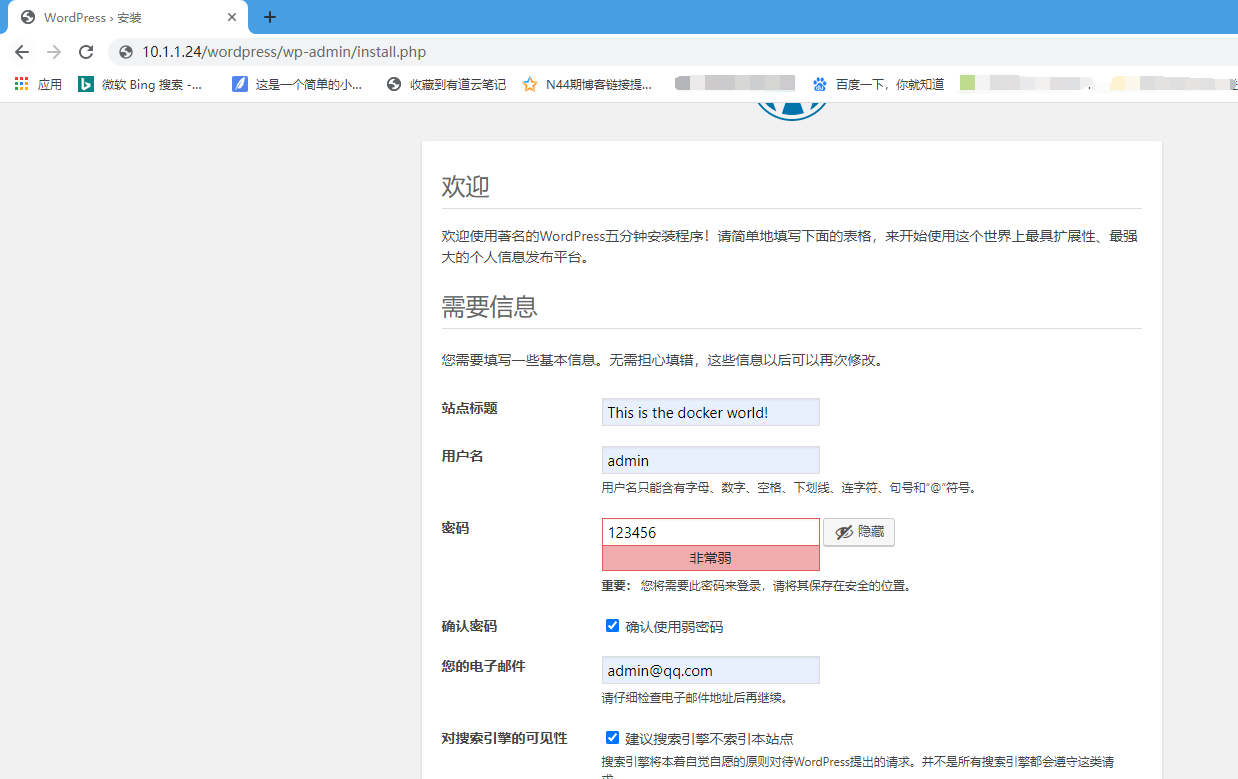Reload the current page
This screenshot has width=1238, height=779.
pos(86,52)
